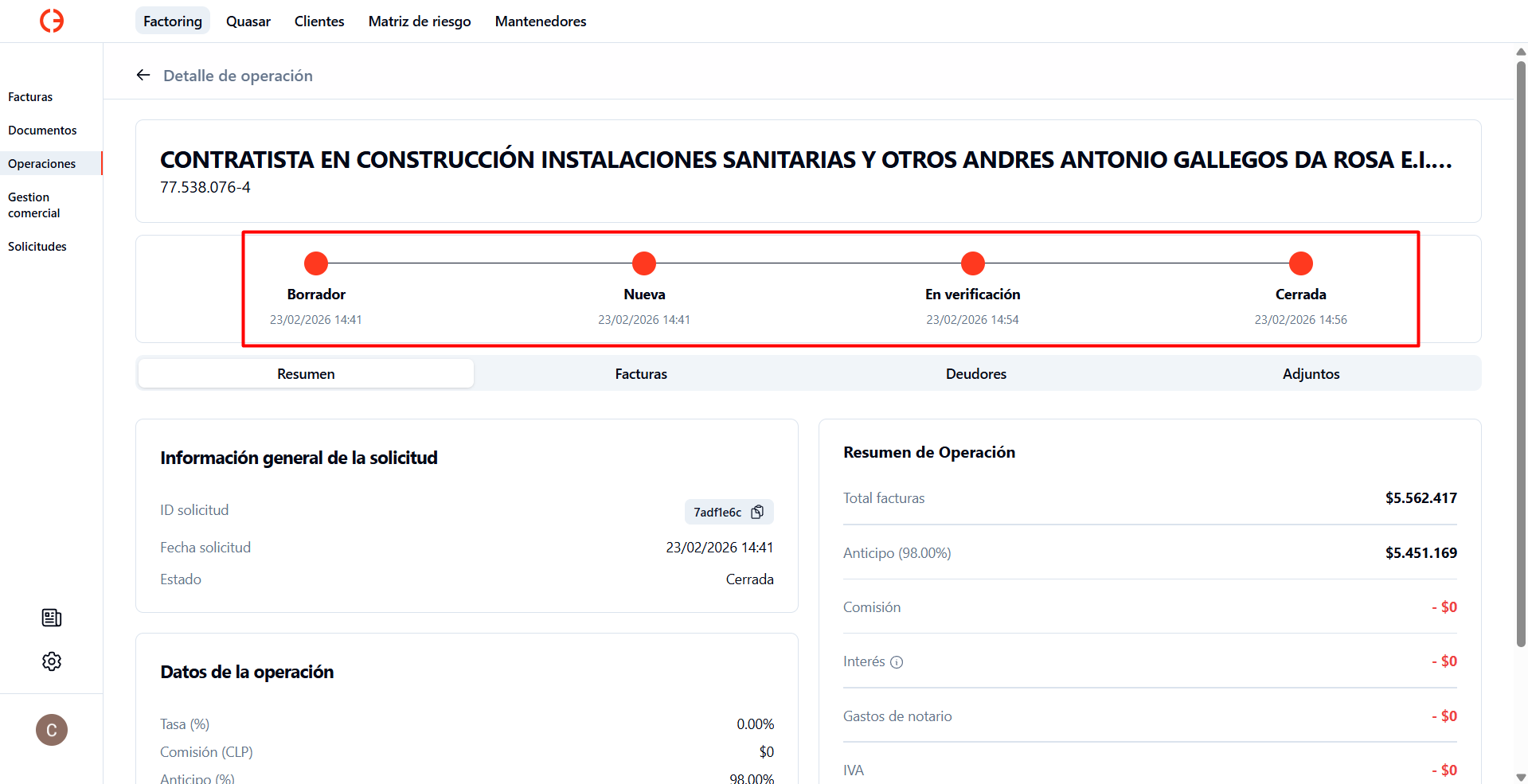Select the Cerrada timeline step
Screen dimensions: 1528x784
pos(1300,263)
